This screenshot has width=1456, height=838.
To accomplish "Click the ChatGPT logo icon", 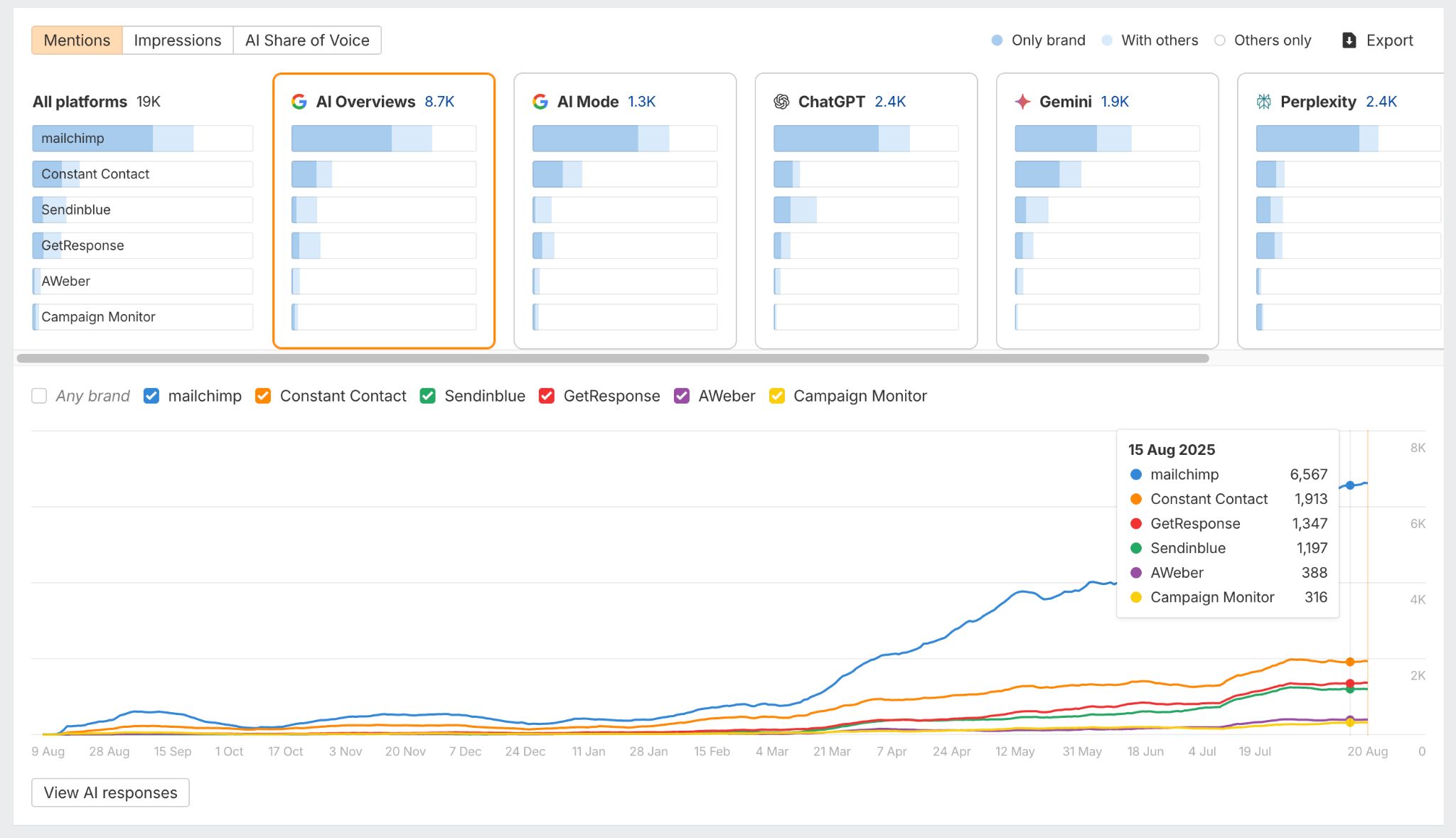I will (781, 101).
